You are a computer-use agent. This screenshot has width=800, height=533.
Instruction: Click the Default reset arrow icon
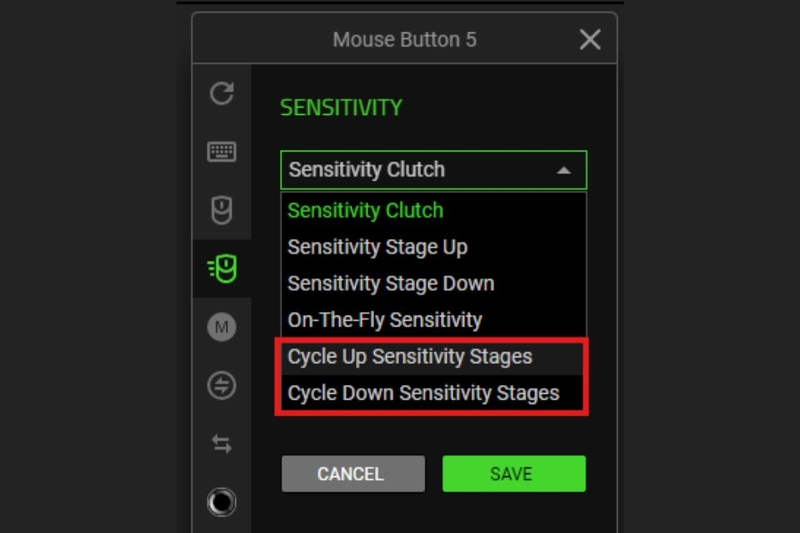pyautogui.click(x=221, y=93)
